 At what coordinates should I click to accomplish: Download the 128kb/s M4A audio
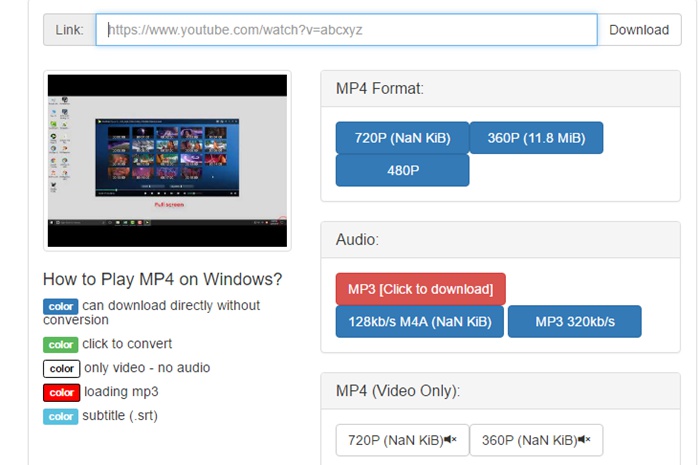[420, 322]
